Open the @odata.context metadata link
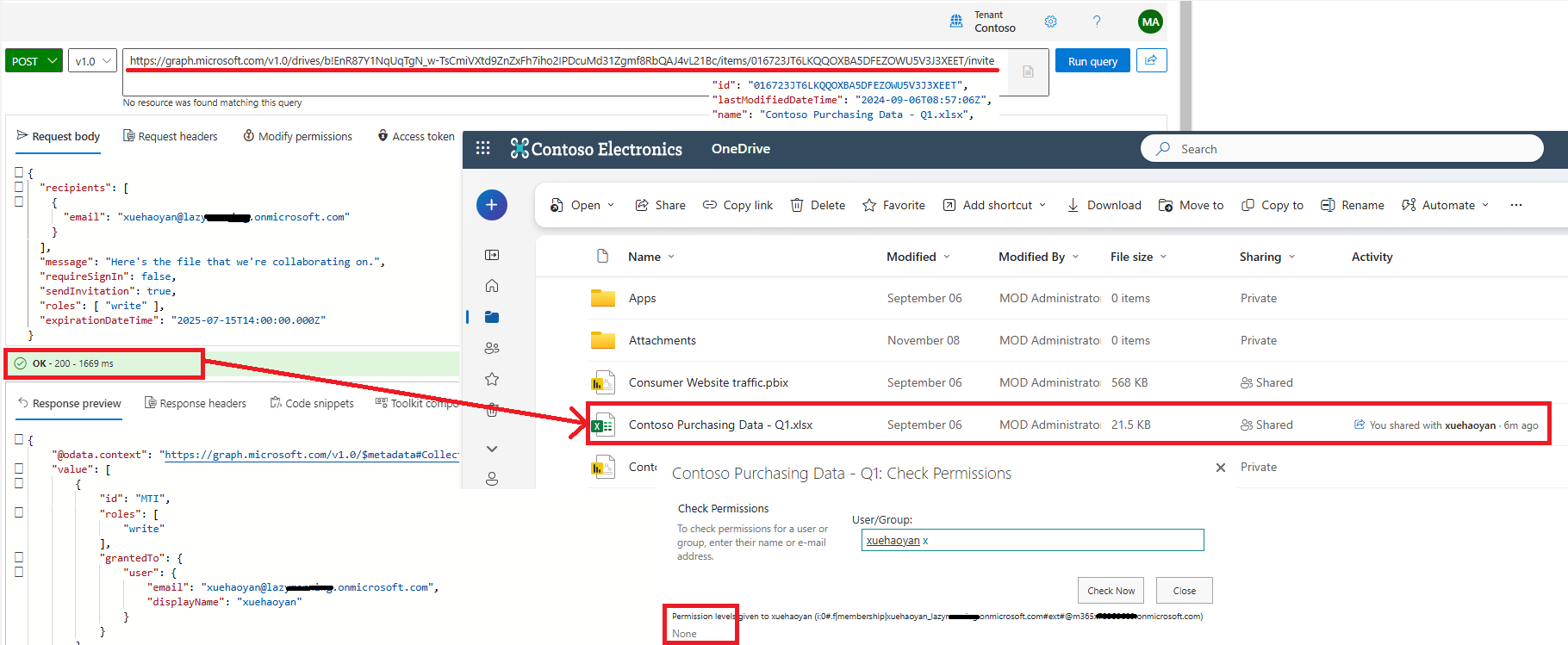Screen dimensions: 1568x645 (x=312, y=455)
